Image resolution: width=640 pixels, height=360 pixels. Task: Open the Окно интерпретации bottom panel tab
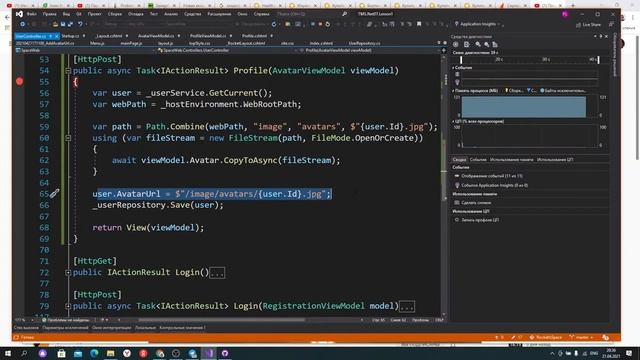pos(111,328)
